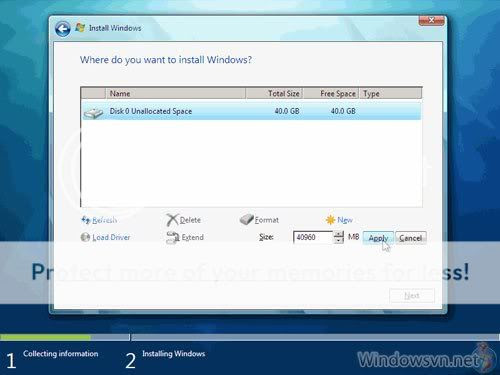500x375 pixels.
Task: Click the Extend link
Action: coord(193,237)
